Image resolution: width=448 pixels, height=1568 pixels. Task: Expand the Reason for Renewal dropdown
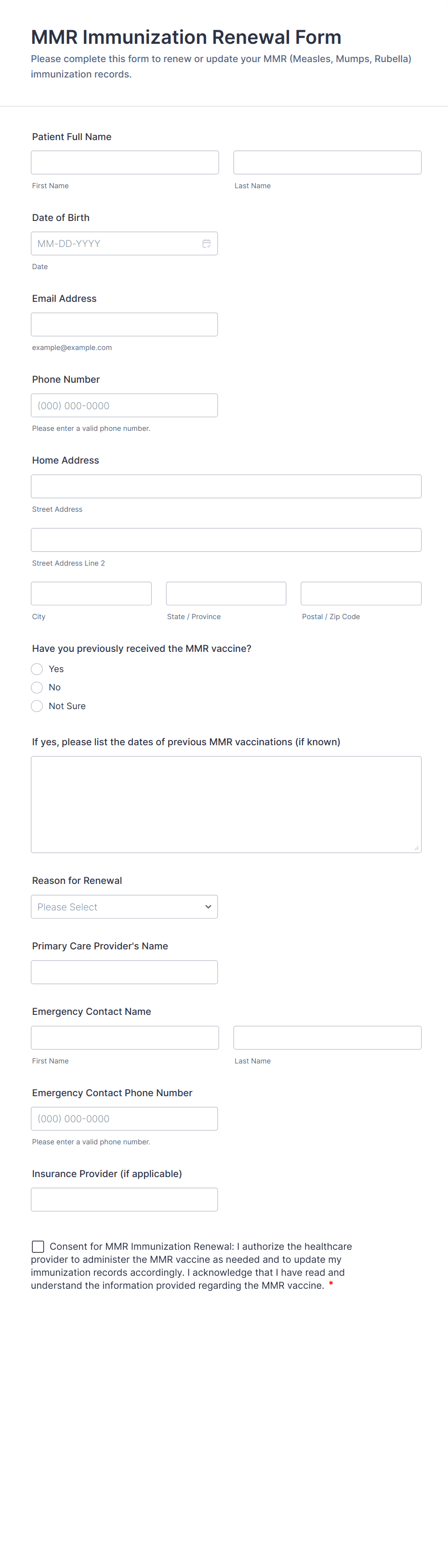(124, 907)
